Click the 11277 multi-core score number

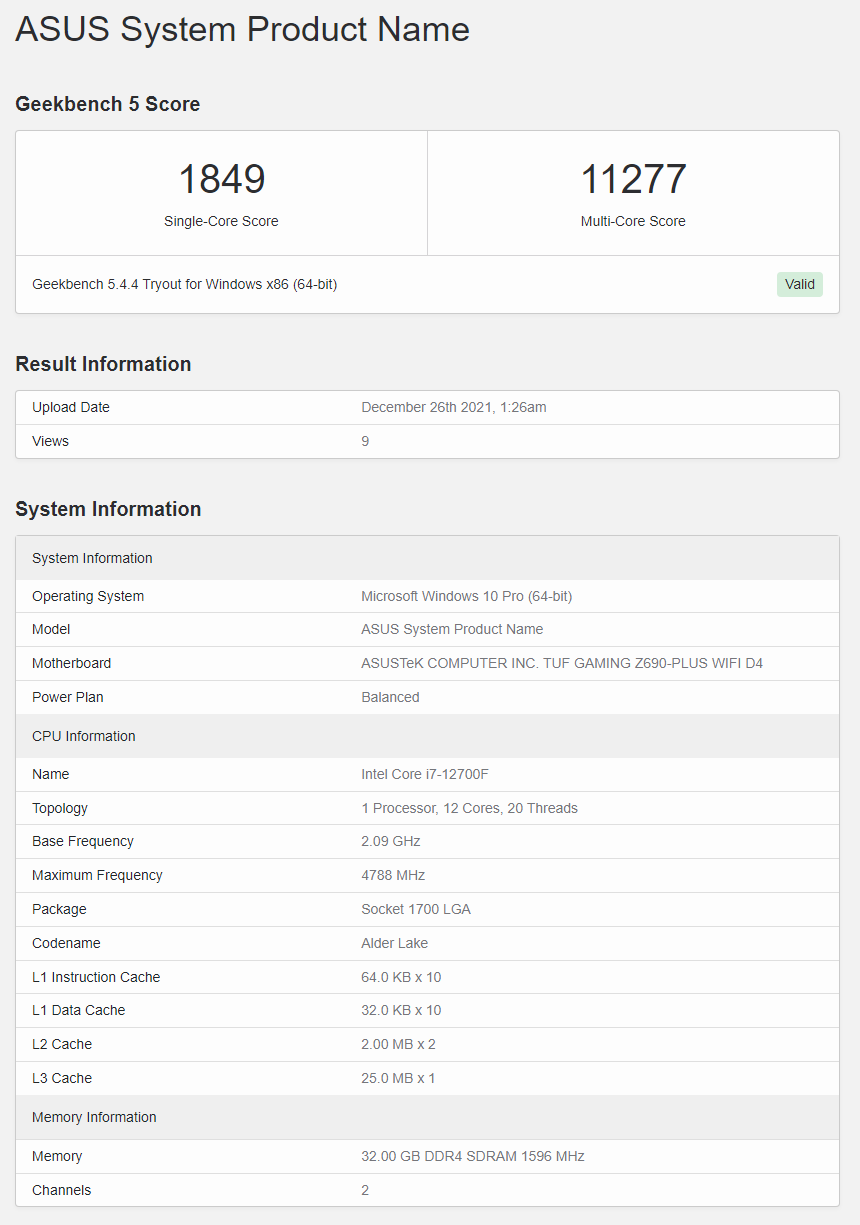(633, 180)
